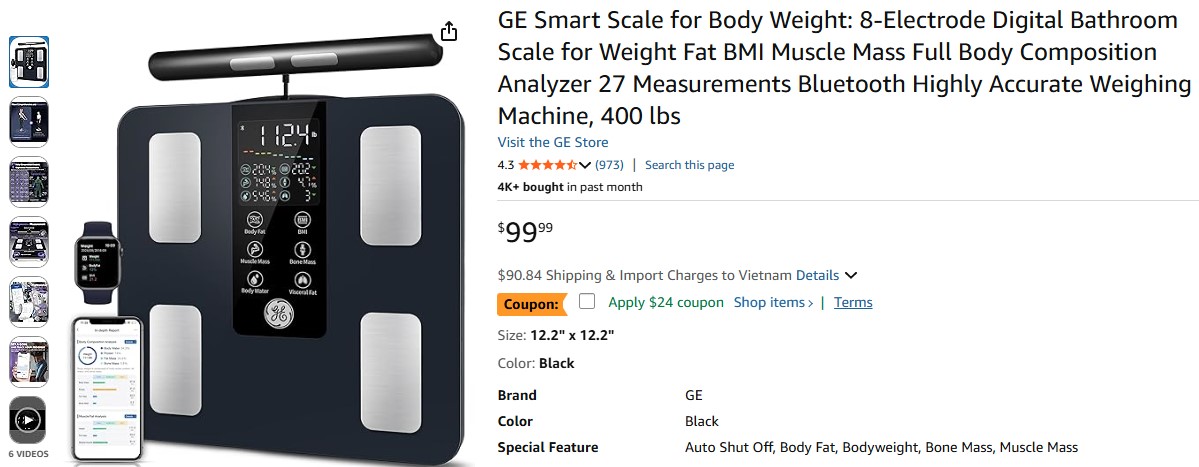Visit the GE Store link
The image size is (1199, 467).
coord(553,142)
